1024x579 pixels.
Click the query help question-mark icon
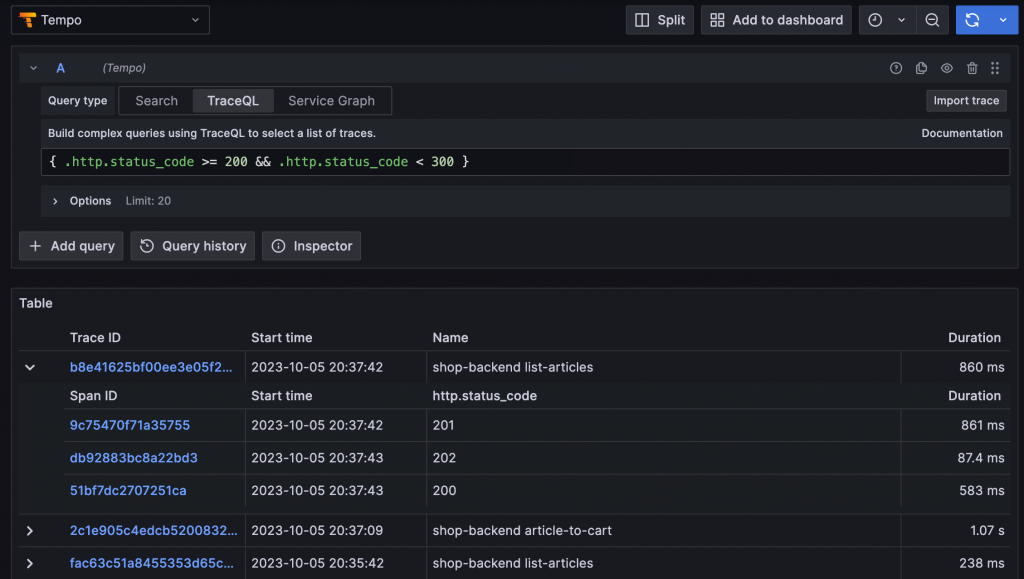point(896,68)
